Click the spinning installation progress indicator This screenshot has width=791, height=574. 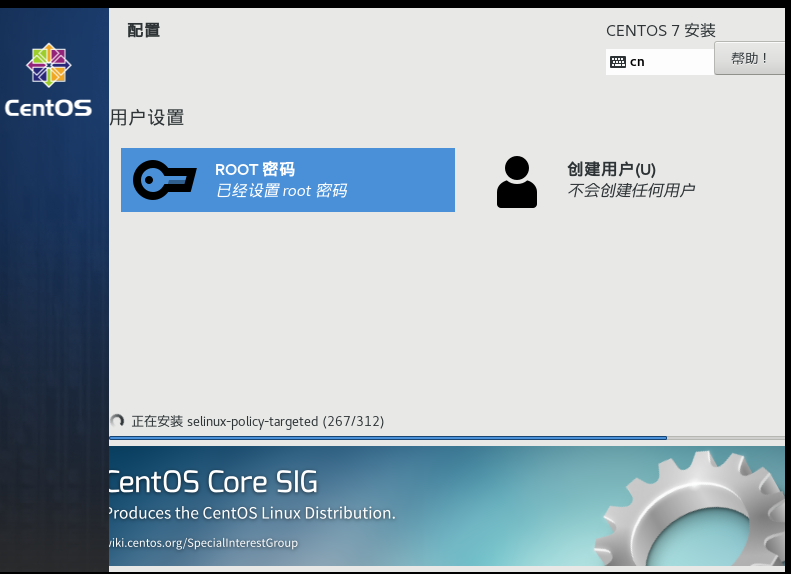pos(117,422)
